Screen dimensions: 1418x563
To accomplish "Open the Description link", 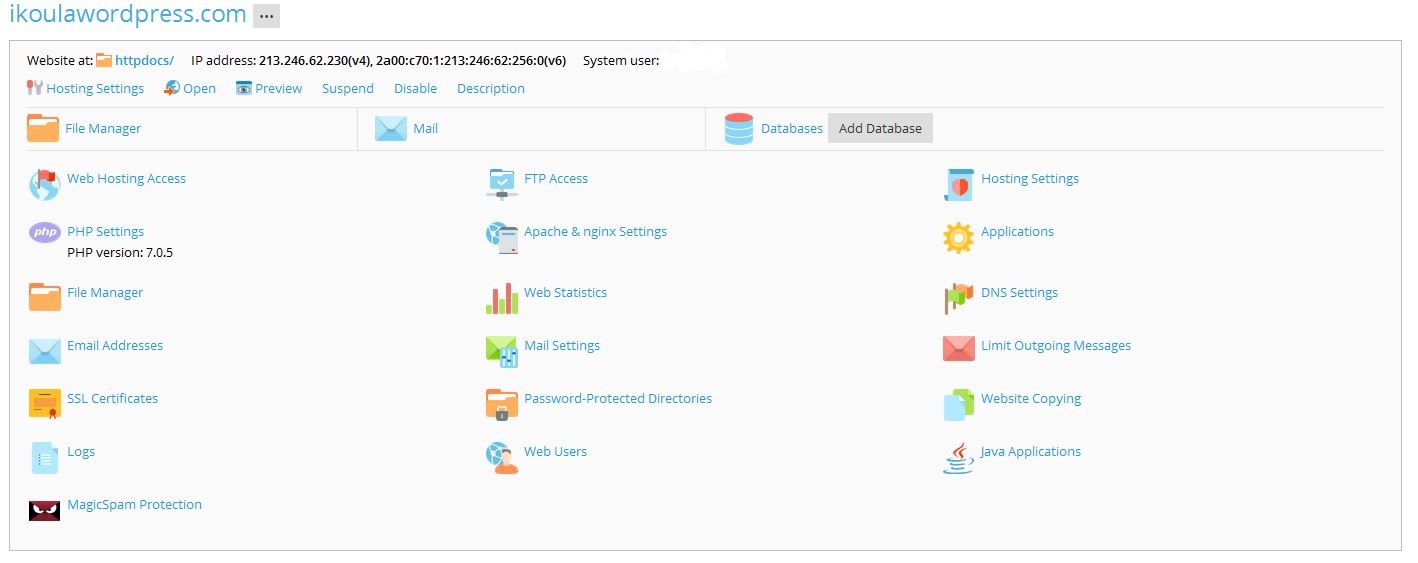I will [x=491, y=88].
